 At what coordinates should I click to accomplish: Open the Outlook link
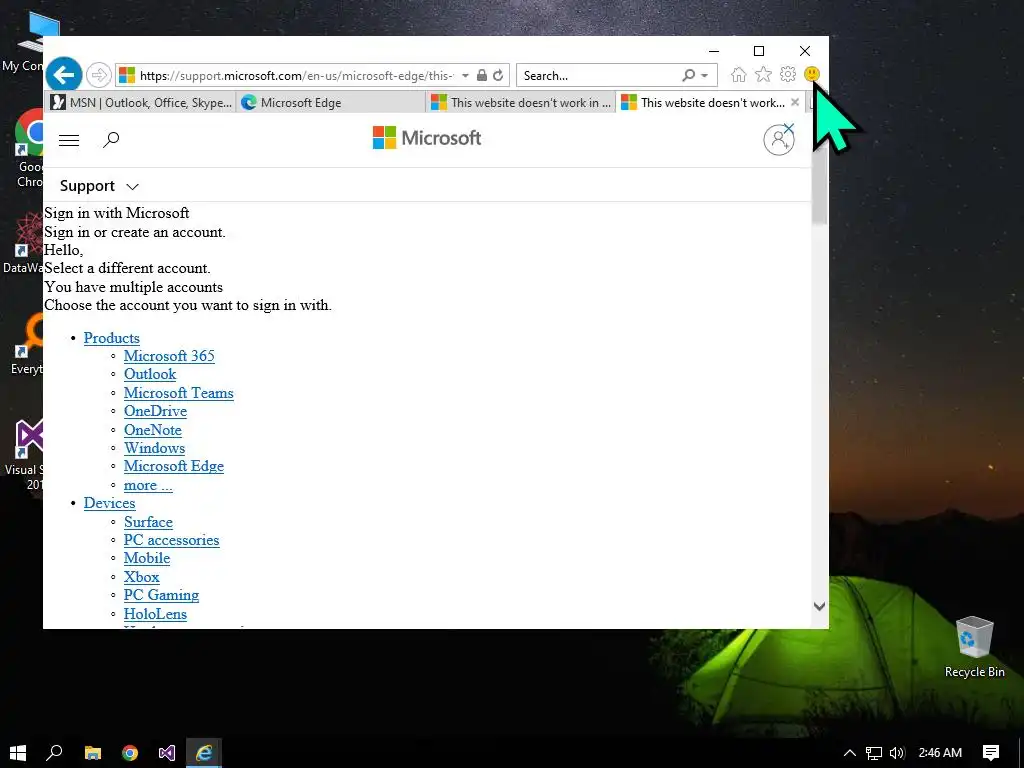[150, 374]
